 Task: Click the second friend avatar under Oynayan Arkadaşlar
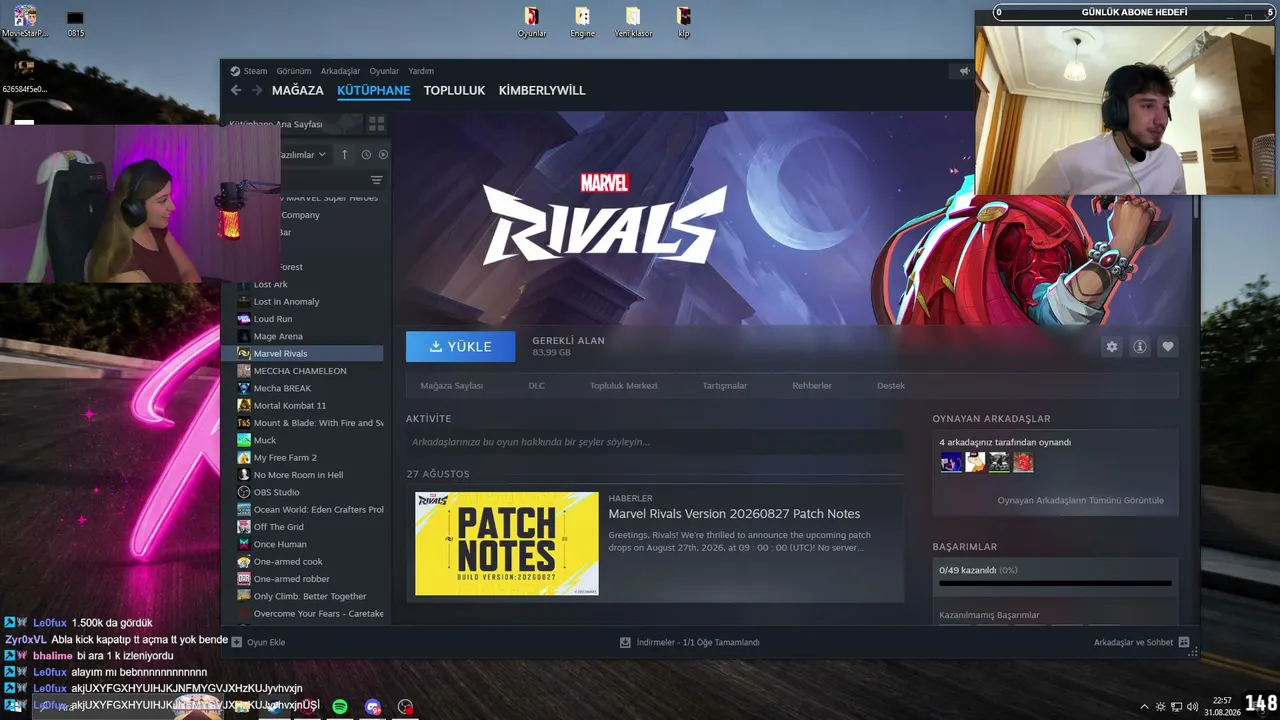coord(975,462)
